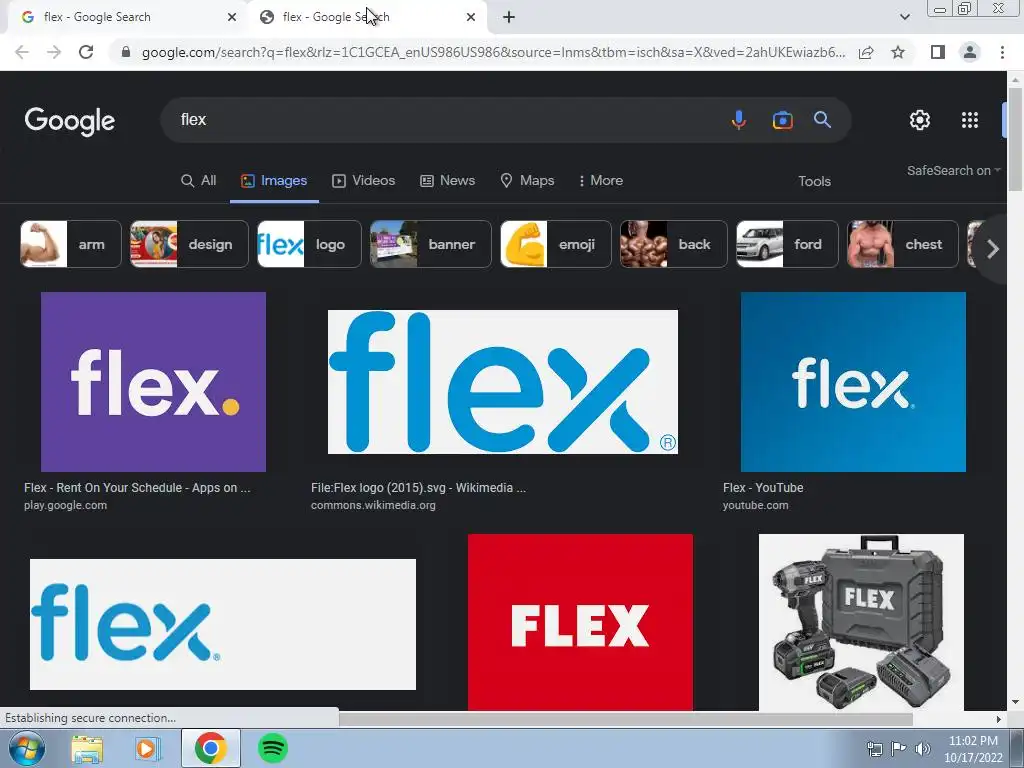This screenshot has height=768, width=1024.
Task: Click Chrome icon in the taskbar
Action: (x=210, y=748)
